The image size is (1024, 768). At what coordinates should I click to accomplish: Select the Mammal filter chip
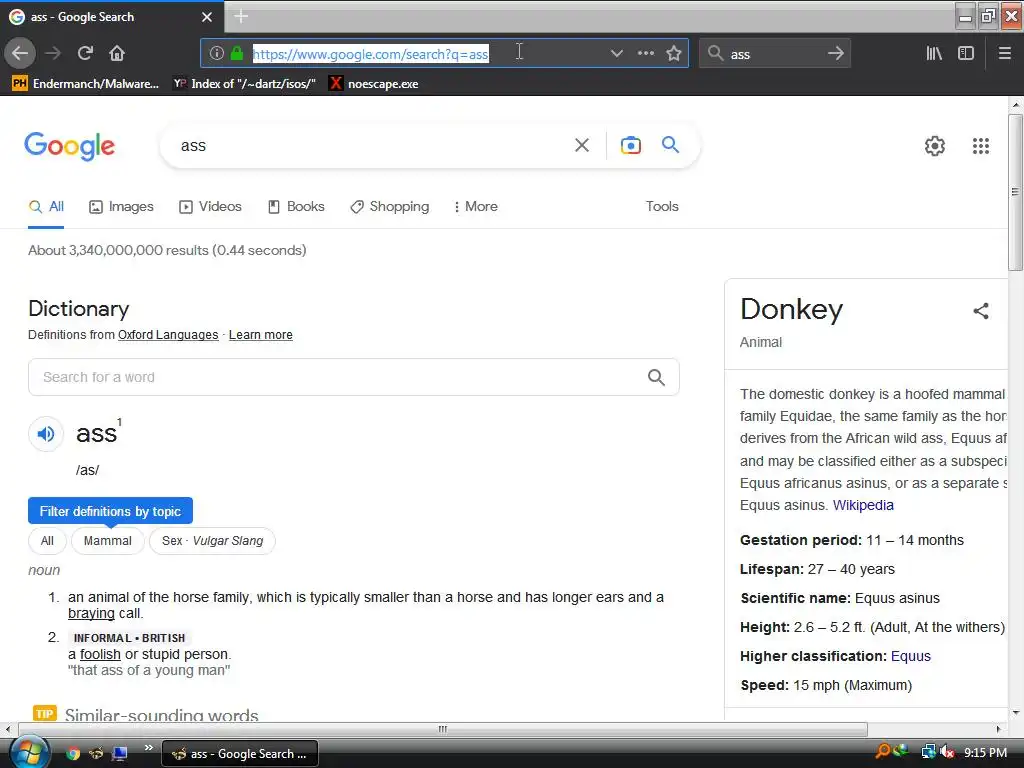(x=108, y=541)
